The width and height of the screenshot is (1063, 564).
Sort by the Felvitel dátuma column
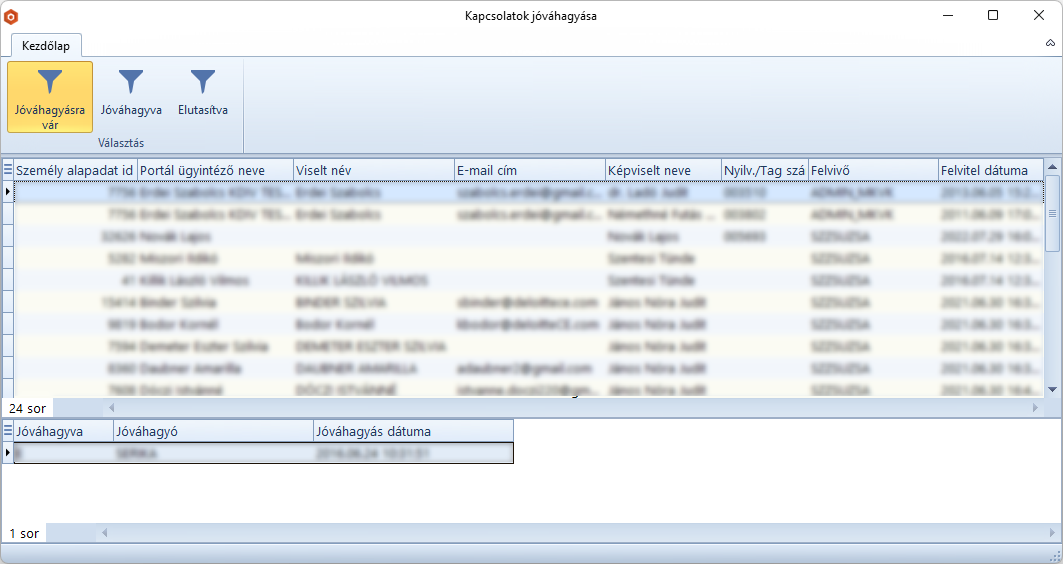pos(990,170)
